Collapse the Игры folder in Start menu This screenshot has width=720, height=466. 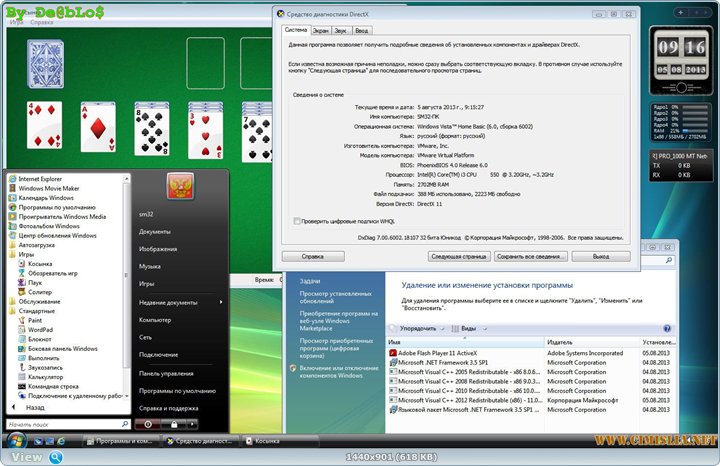[x=25, y=254]
